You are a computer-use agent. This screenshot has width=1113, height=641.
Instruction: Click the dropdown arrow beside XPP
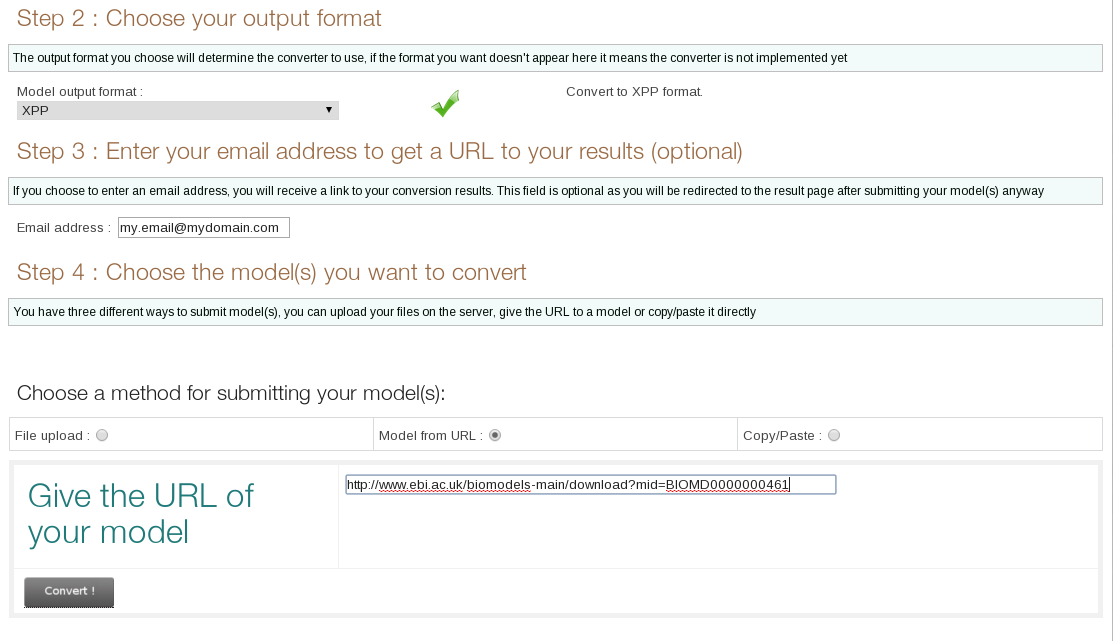coord(329,110)
